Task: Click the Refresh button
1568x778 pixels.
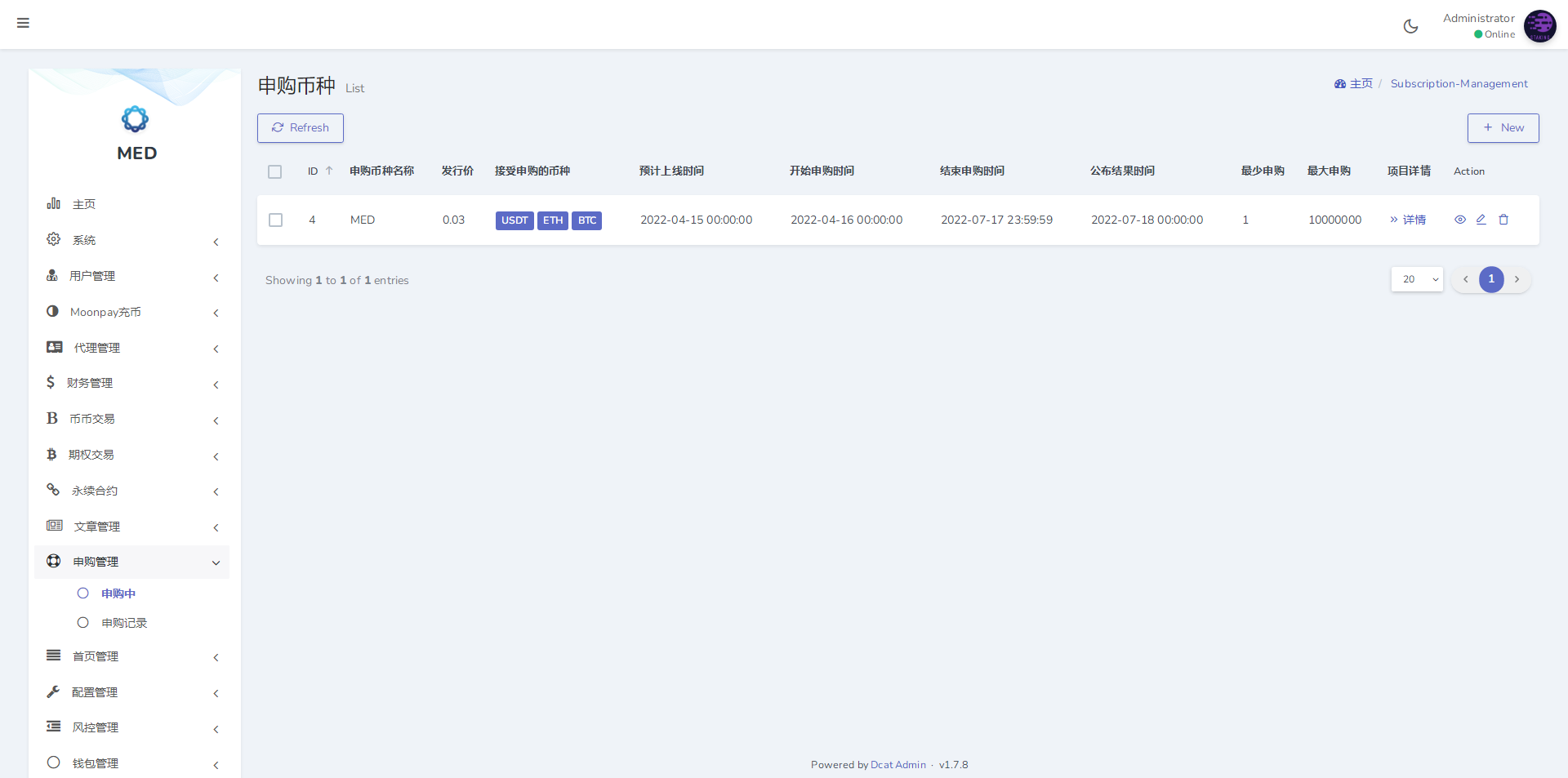Action: point(301,128)
